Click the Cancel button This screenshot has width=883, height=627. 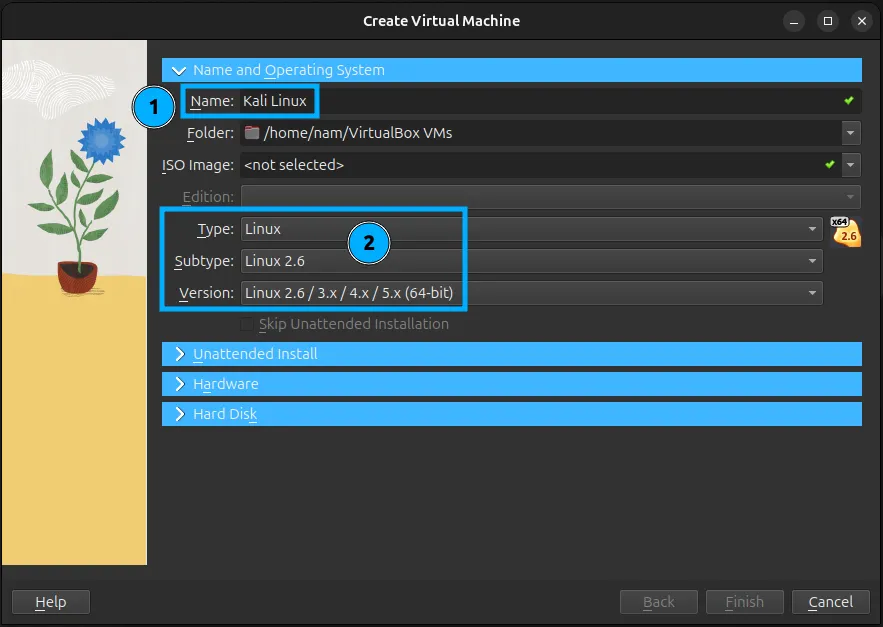(831, 602)
